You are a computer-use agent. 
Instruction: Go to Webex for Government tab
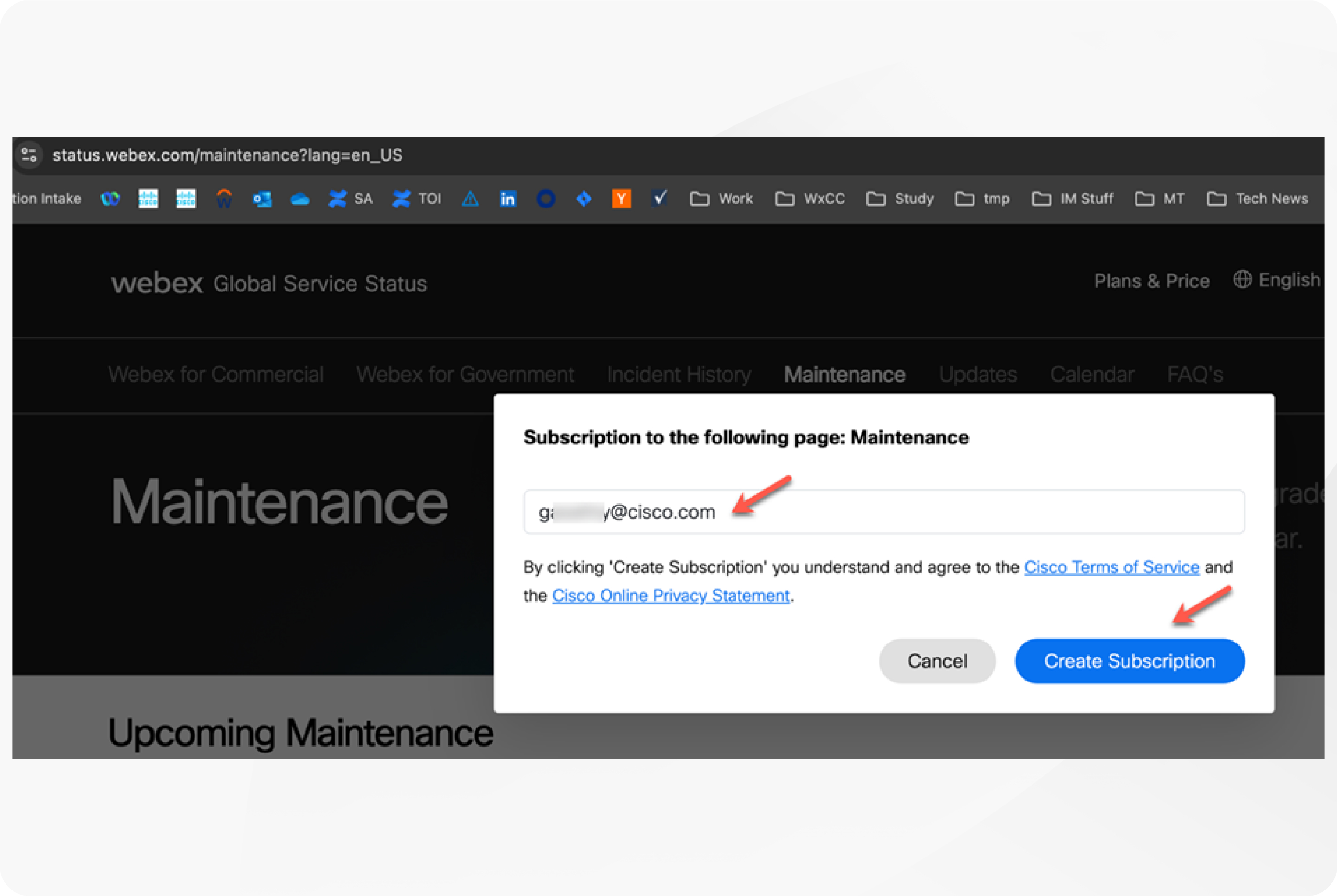465,374
